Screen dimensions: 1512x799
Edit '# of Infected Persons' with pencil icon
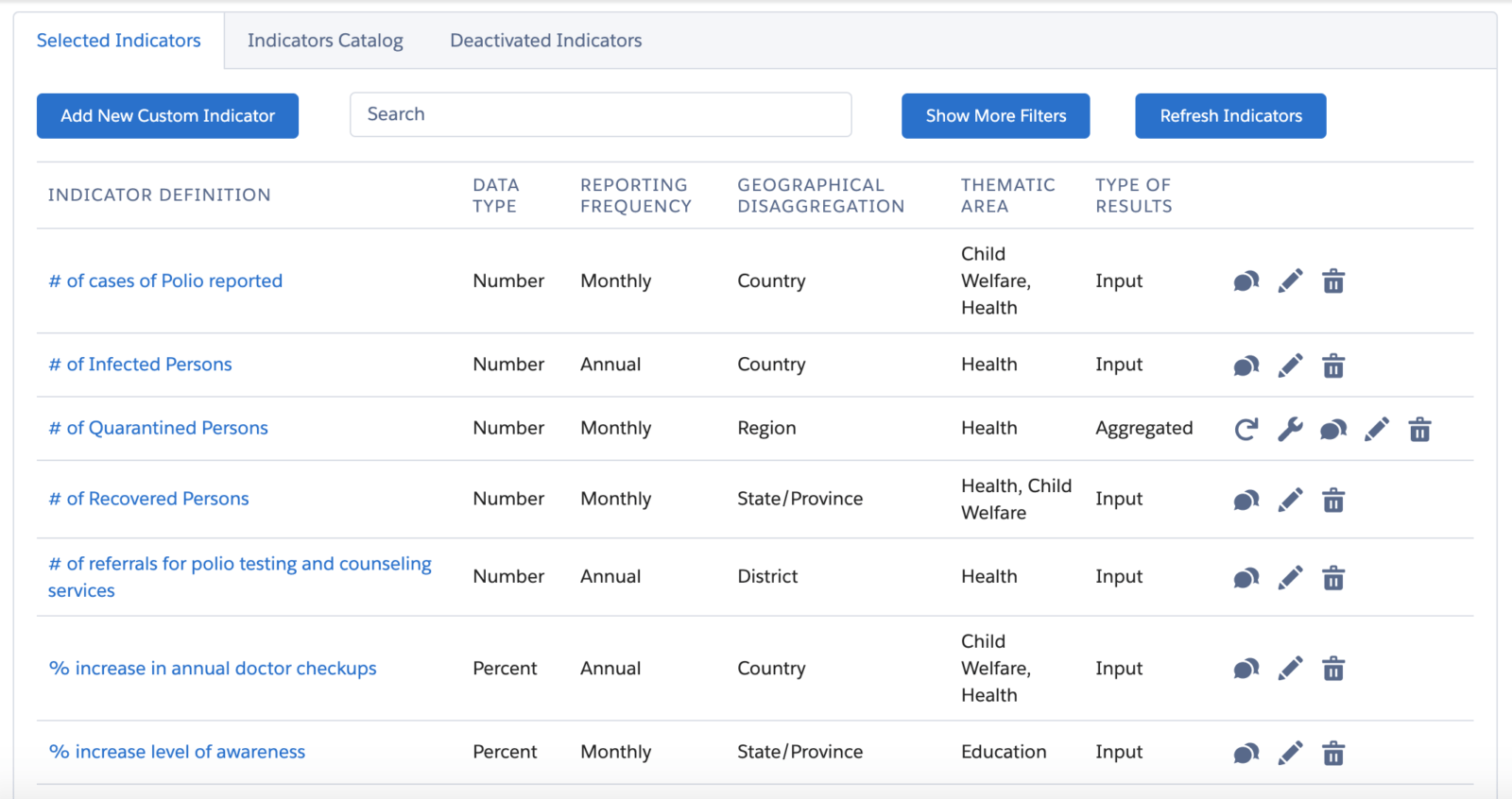tap(1290, 365)
